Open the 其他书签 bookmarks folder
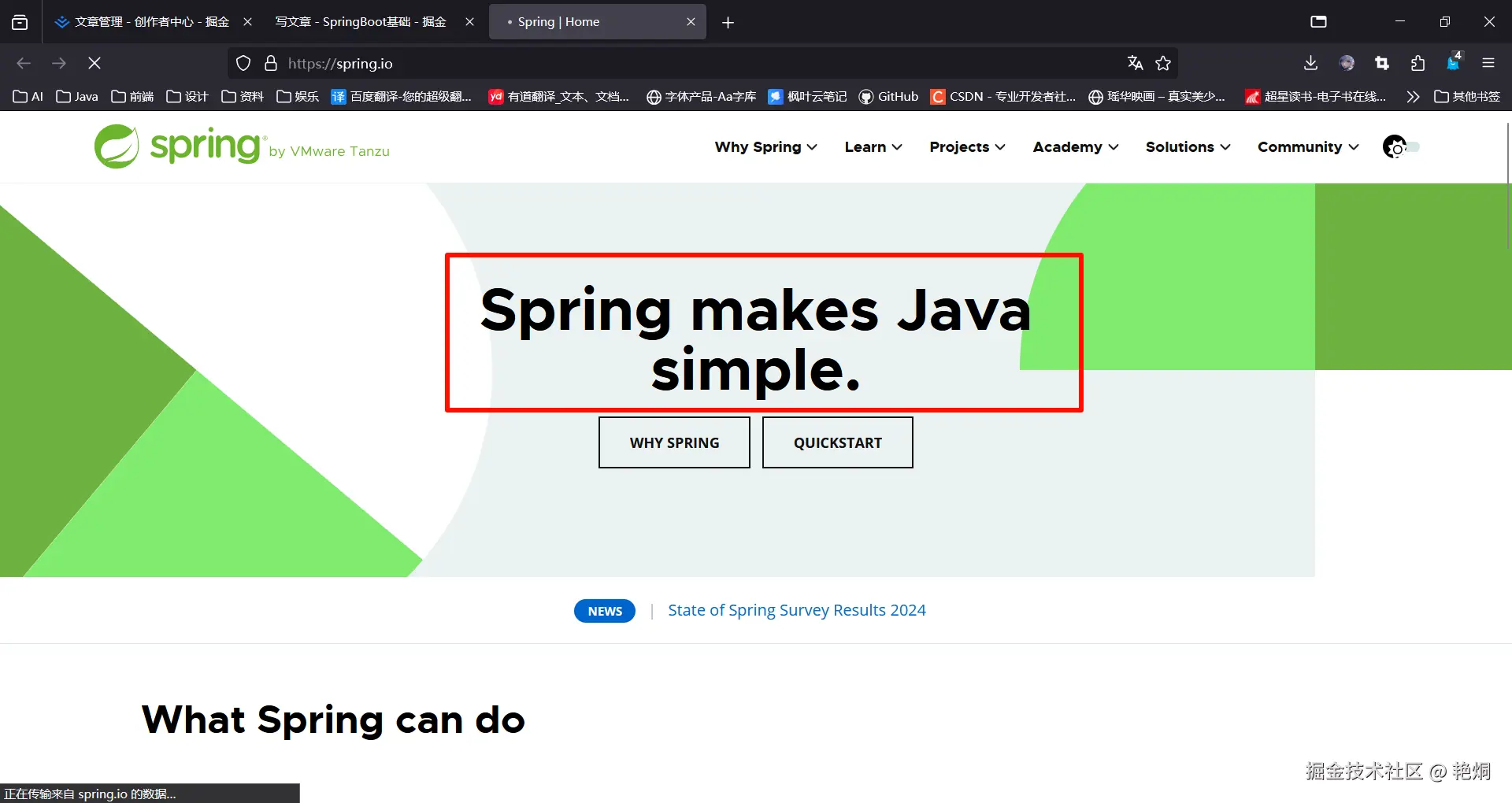 point(1467,97)
